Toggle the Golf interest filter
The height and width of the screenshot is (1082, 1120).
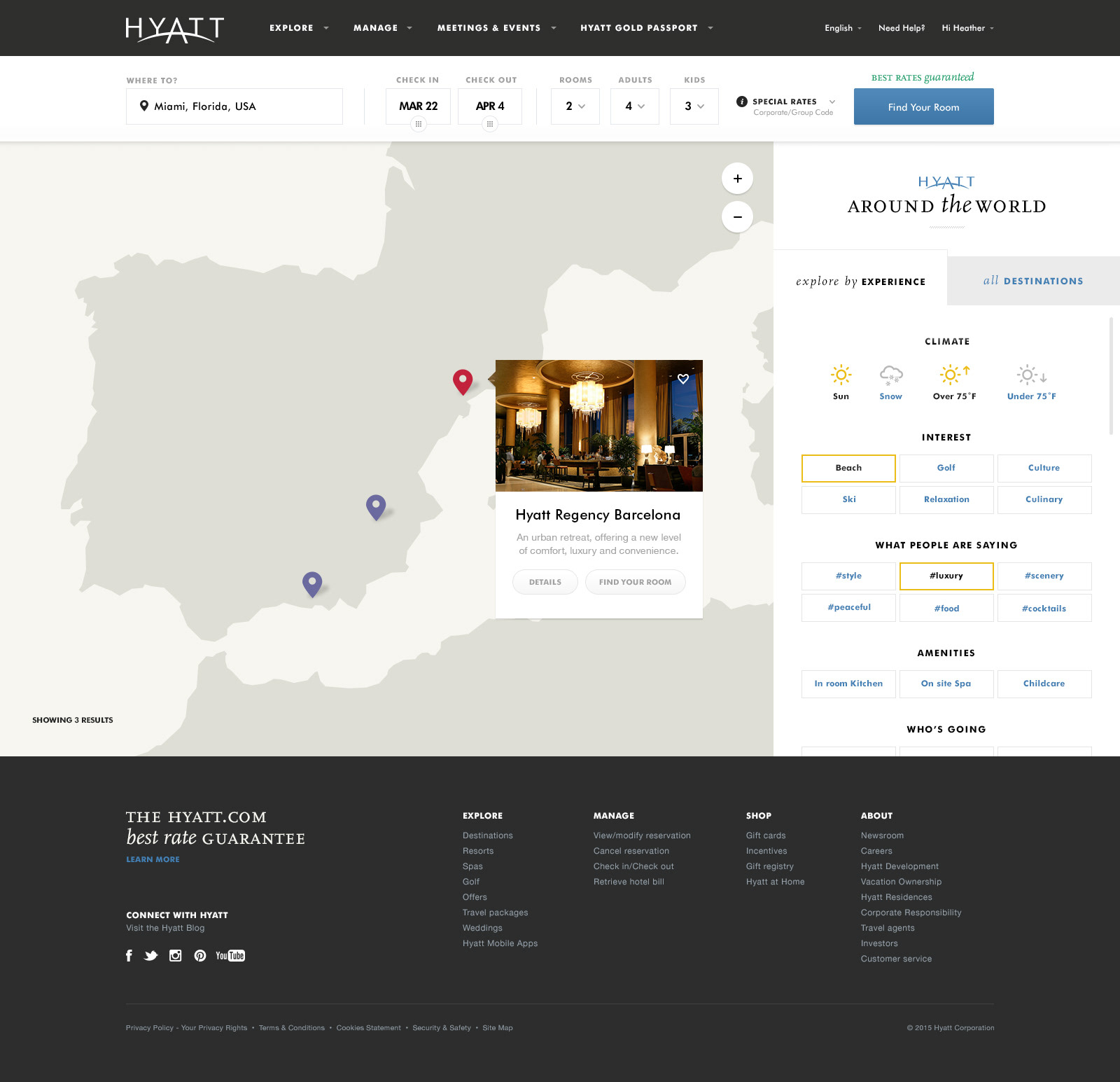pyautogui.click(x=946, y=468)
